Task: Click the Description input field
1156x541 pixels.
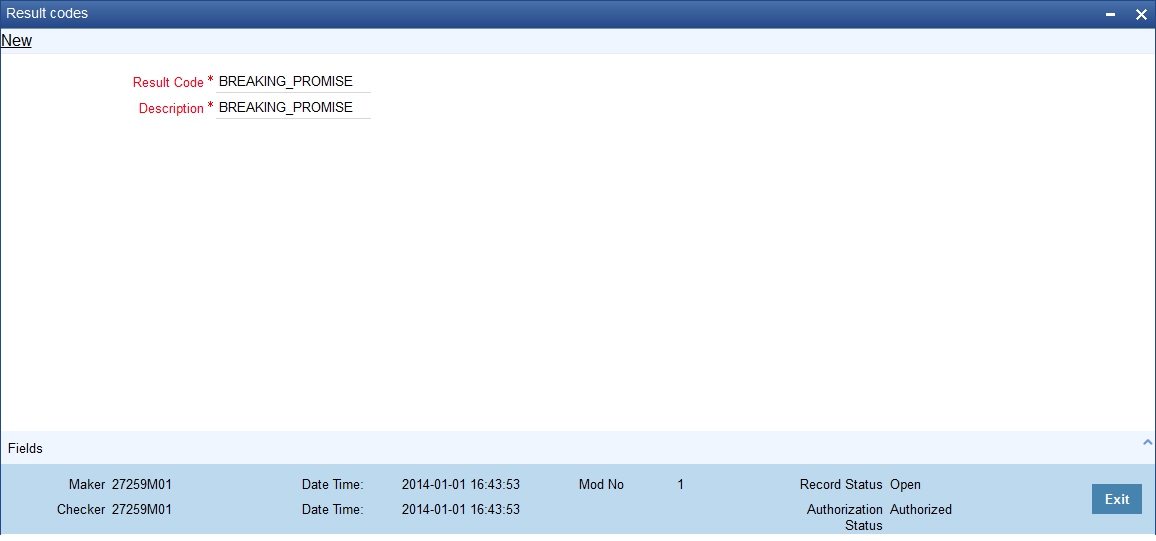Action: click(x=293, y=108)
